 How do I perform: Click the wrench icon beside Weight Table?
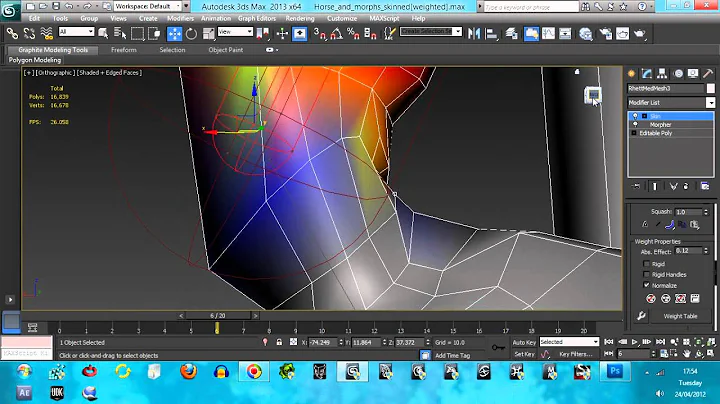pos(641,316)
